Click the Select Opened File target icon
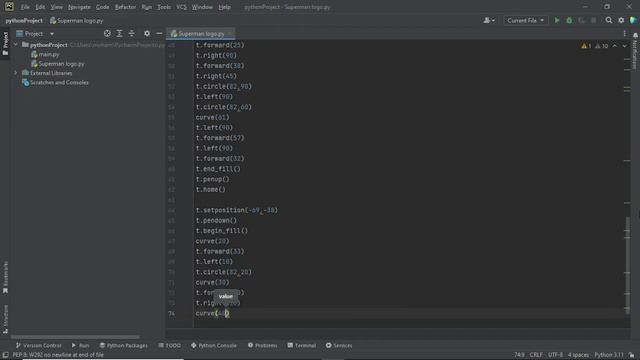640x360 pixels. 107,33
